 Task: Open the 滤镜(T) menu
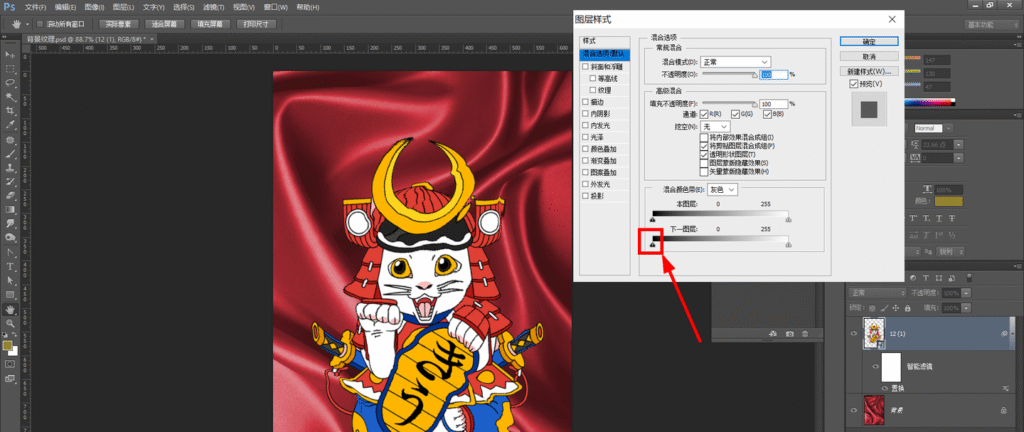click(213, 7)
